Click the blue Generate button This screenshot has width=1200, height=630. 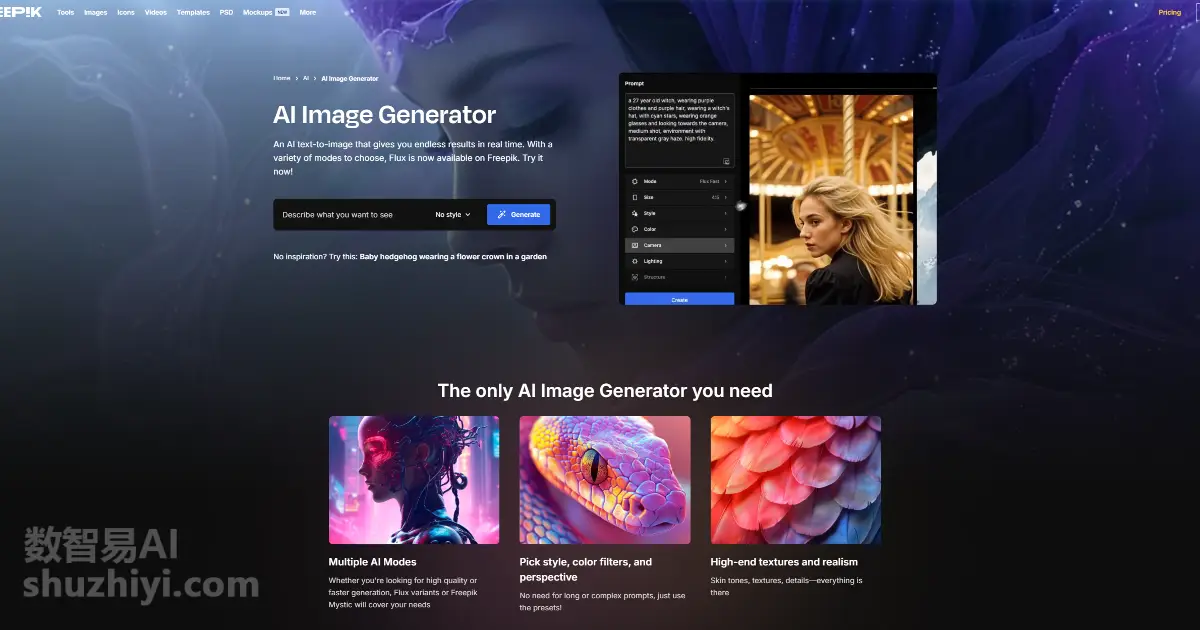519,215
